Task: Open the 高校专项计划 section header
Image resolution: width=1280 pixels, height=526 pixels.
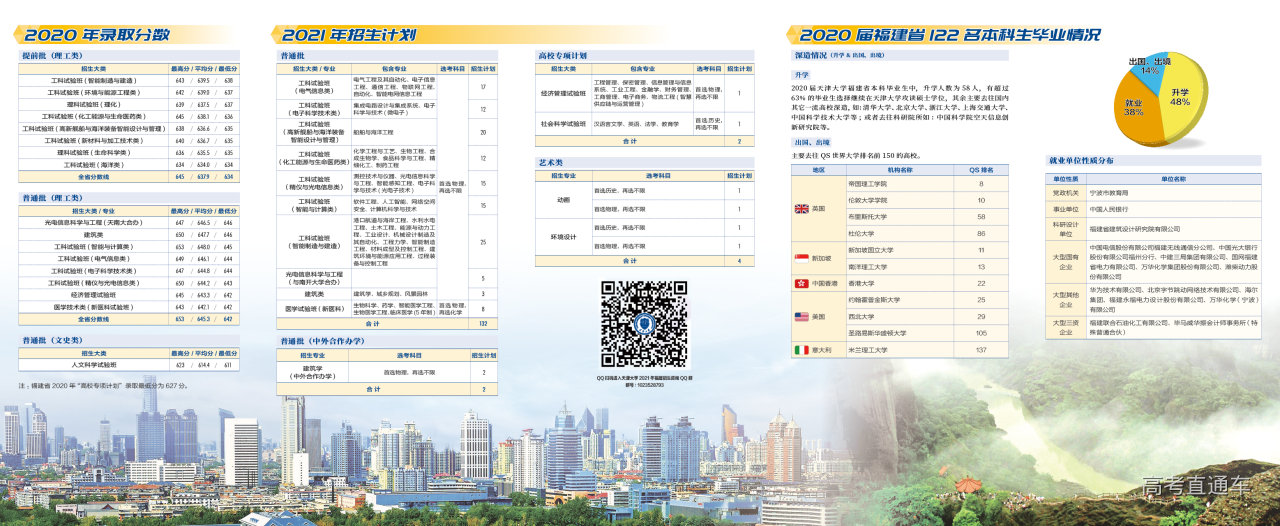Action: click(563, 56)
